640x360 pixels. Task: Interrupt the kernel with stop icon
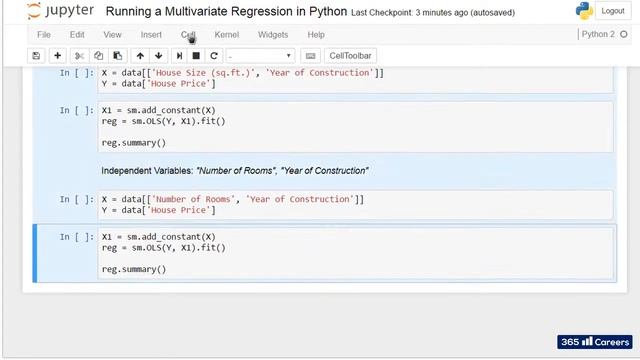196,56
